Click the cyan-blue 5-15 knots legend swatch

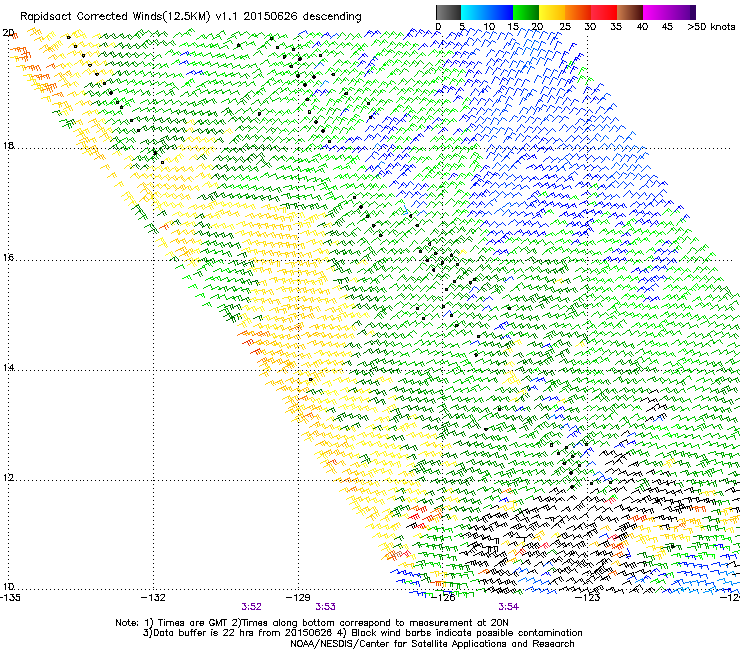487,12
